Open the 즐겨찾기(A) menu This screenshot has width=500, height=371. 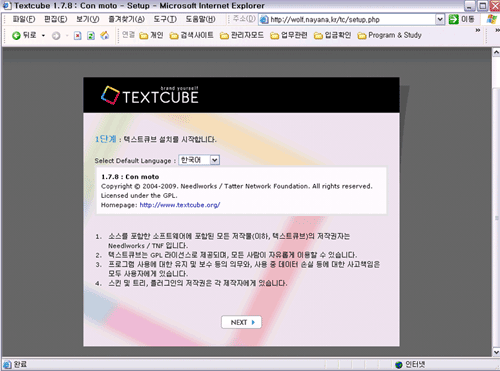coord(127,19)
